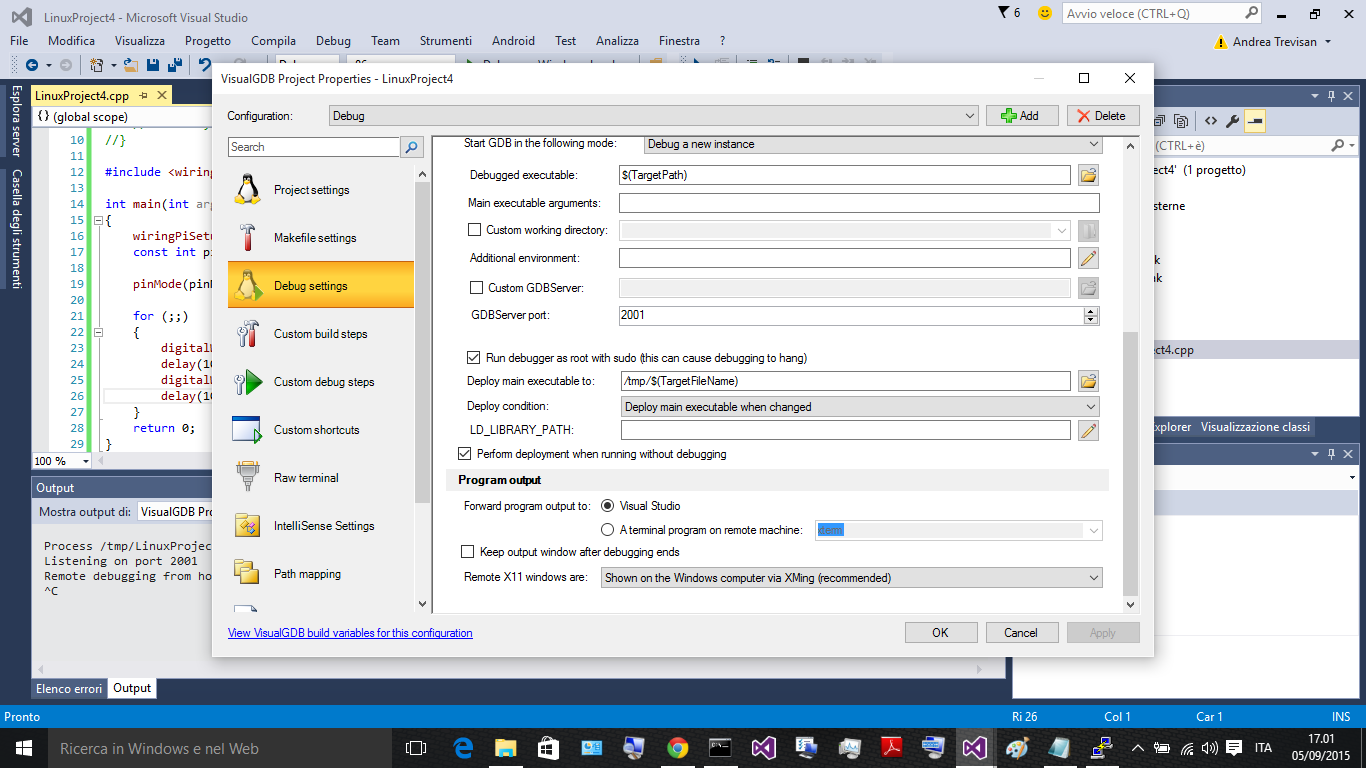Click Visual Studio navigate back arrow
This screenshot has height=768, width=1366.
(x=31, y=65)
